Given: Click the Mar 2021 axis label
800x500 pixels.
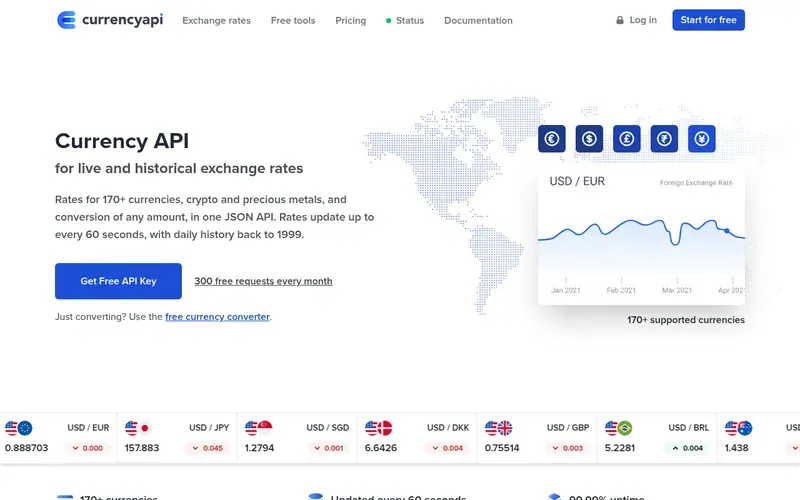Looking at the screenshot, I should [x=677, y=290].
